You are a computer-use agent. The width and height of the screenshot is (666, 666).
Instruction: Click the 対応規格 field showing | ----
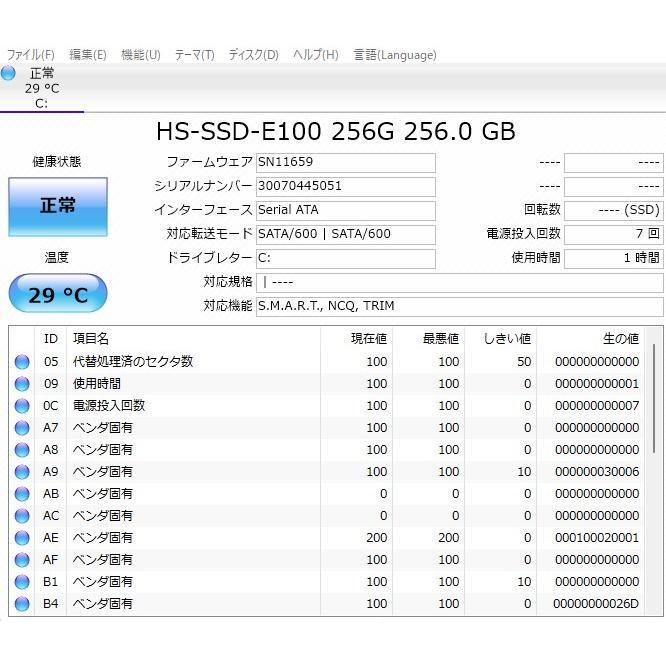pos(460,282)
